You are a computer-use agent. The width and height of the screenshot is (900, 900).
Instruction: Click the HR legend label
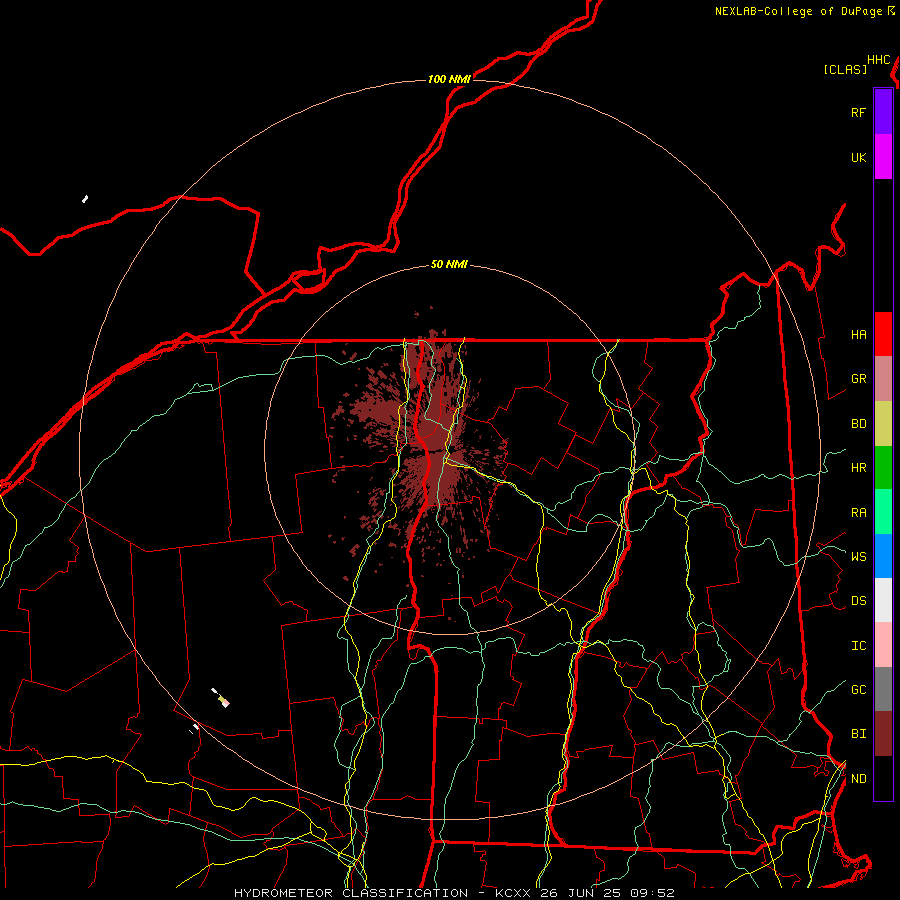click(x=858, y=468)
